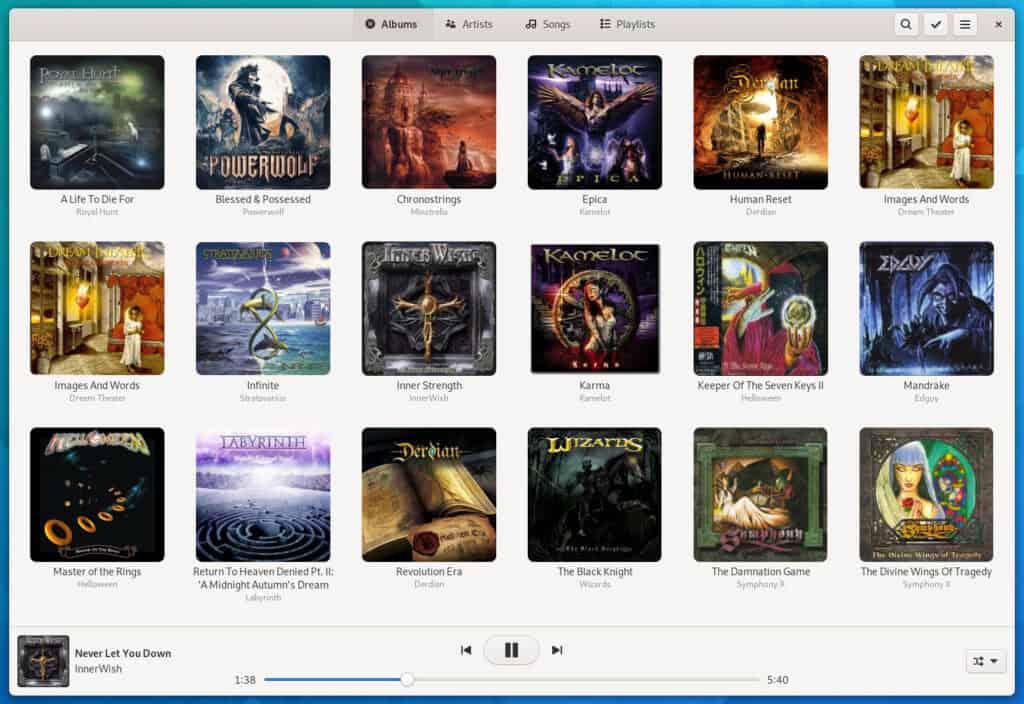Open Mandrake album cover by Edguy
Viewport: 1024px width, 704px height.
927,308
